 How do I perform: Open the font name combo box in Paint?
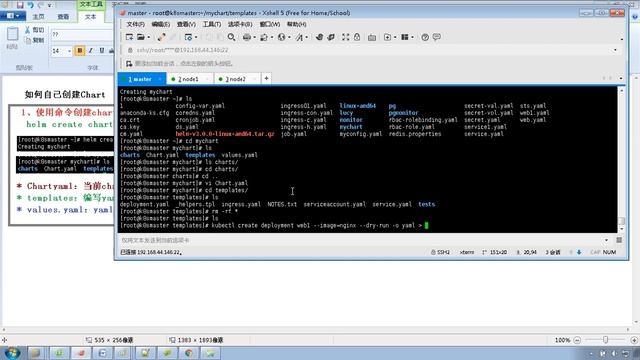(82, 35)
